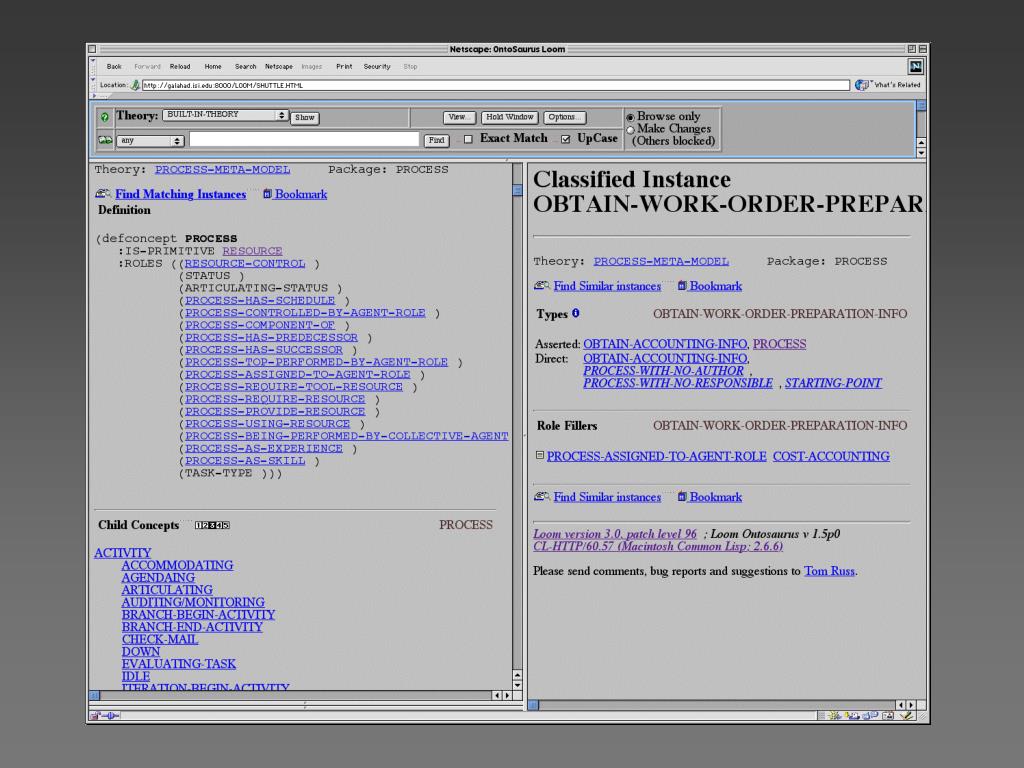The width and height of the screenshot is (1024, 768).
Task: Open the AUDITING/MONITORING child concept
Action: pyautogui.click(x=193, y=602)
